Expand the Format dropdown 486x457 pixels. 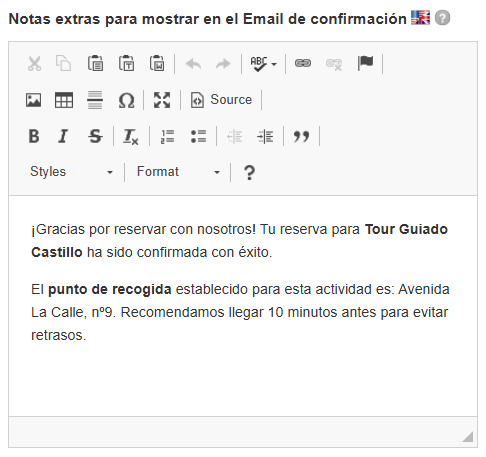coord(178,172)
